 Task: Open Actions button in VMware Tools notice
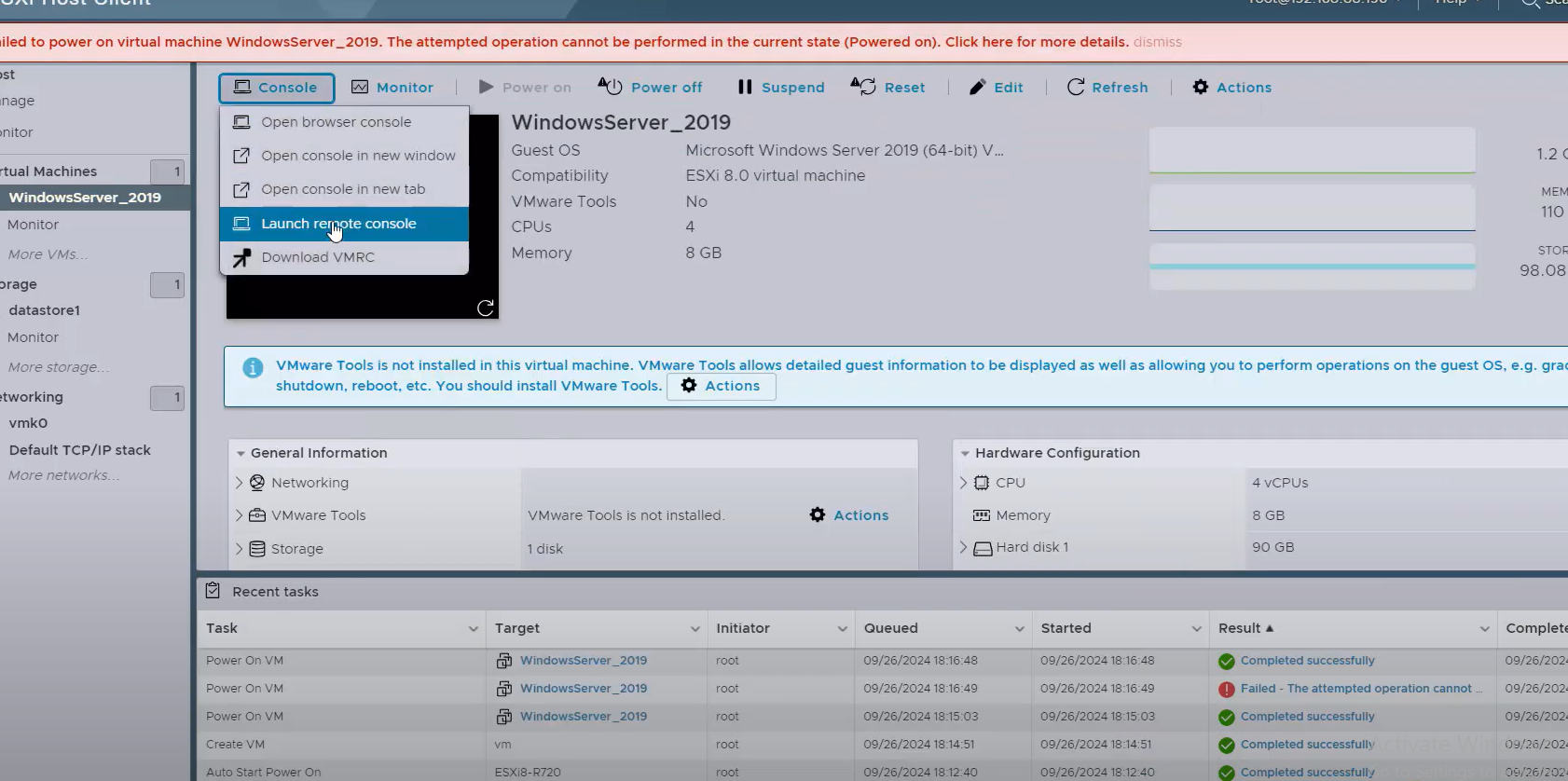point(721,386)
